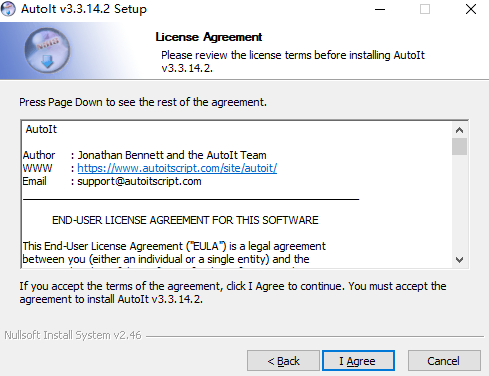This screenshot has width=489, height=376.
Task: Click the license text scrollbar thumb
Action: (x=459, y=146)
